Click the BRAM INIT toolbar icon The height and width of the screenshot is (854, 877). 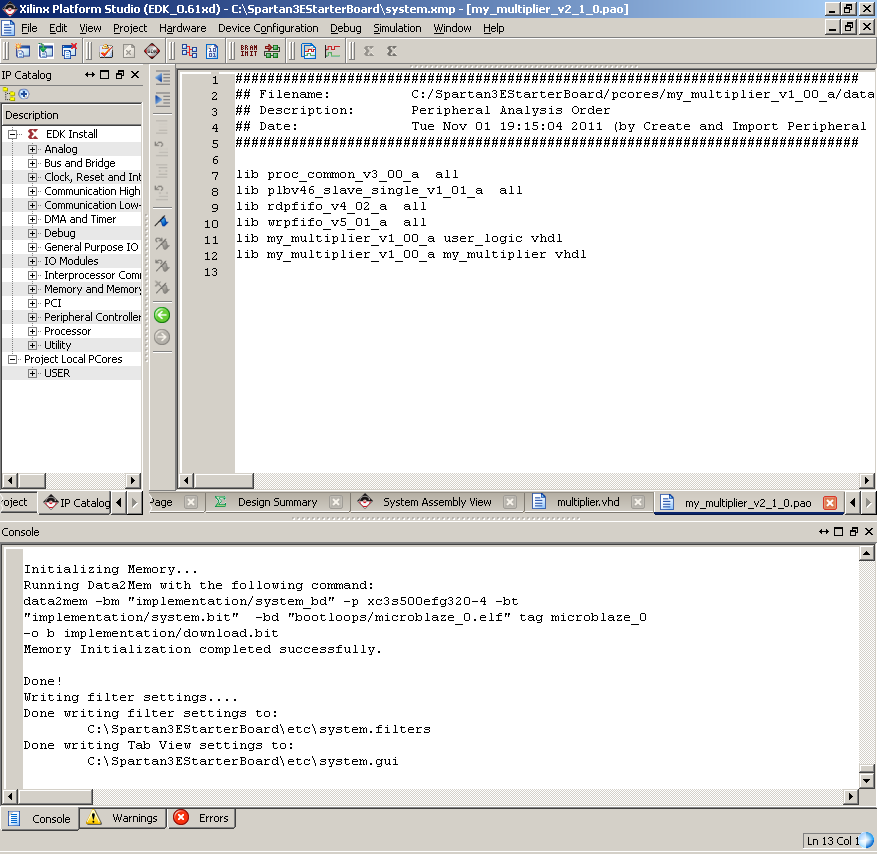(x=249, y=51)
